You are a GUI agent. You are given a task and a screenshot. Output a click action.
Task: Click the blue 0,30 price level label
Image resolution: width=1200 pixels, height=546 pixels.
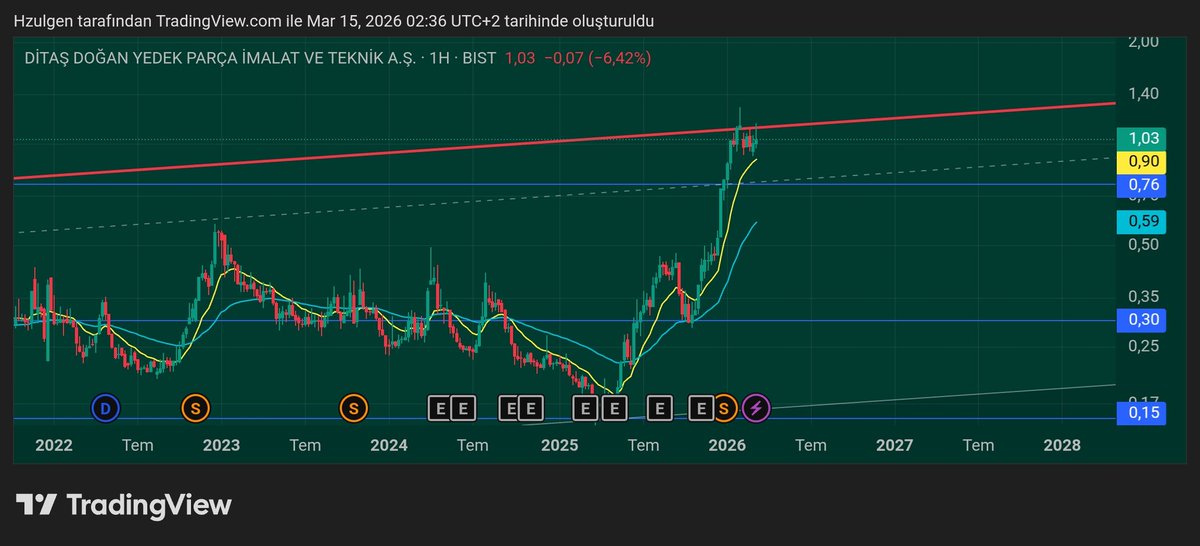click(x=1142, y=320)
